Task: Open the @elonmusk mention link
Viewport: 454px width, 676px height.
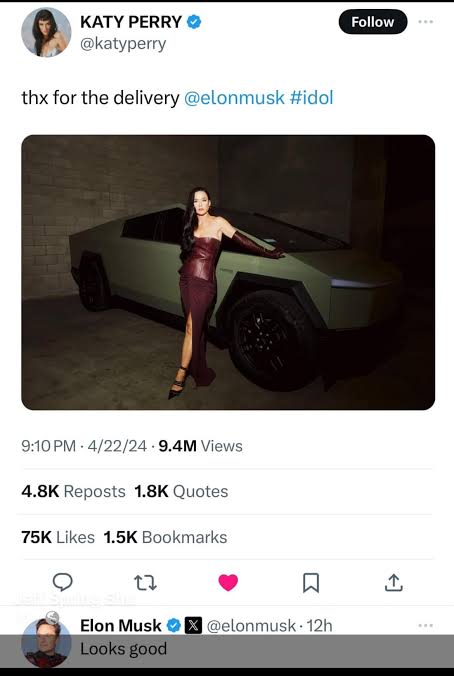Action: click(x=234, y=98)
